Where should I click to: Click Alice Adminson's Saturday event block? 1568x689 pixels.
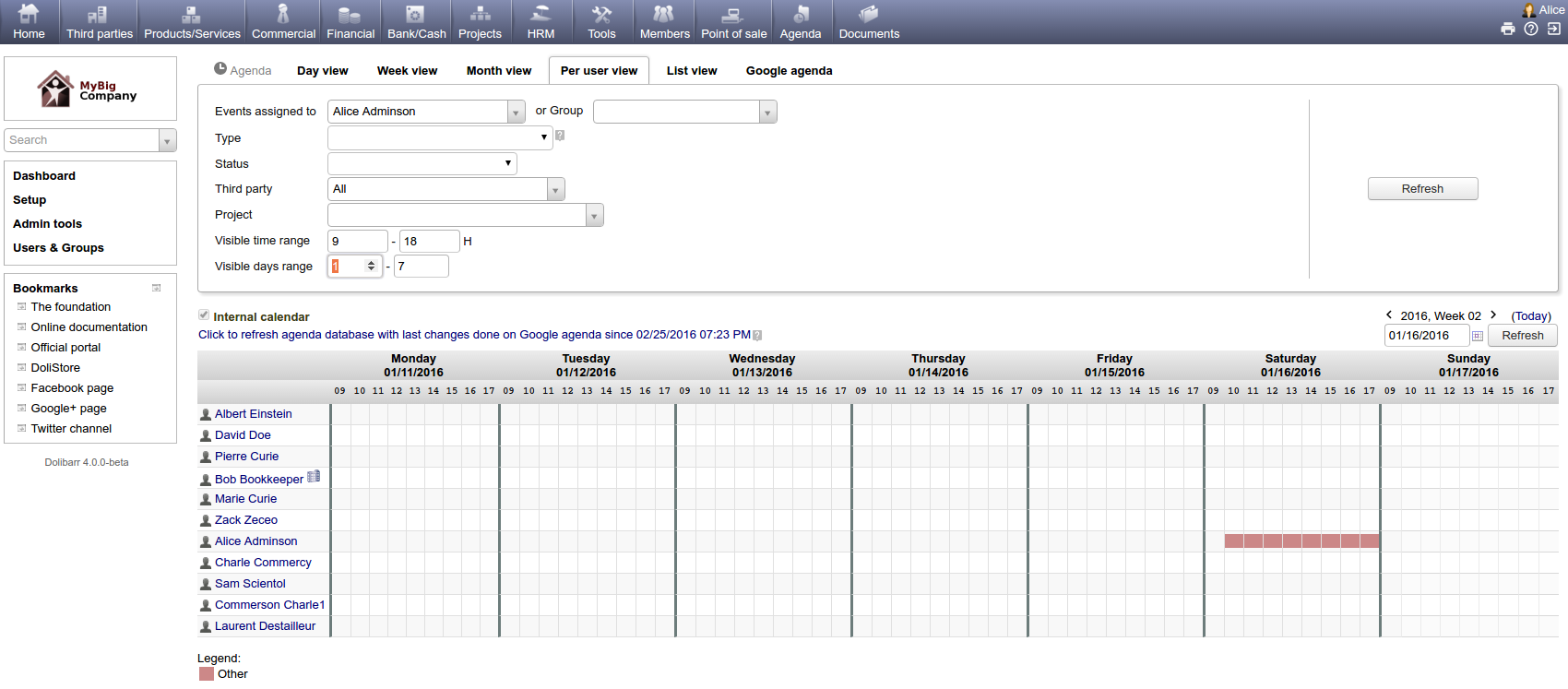pos(1301,541)
